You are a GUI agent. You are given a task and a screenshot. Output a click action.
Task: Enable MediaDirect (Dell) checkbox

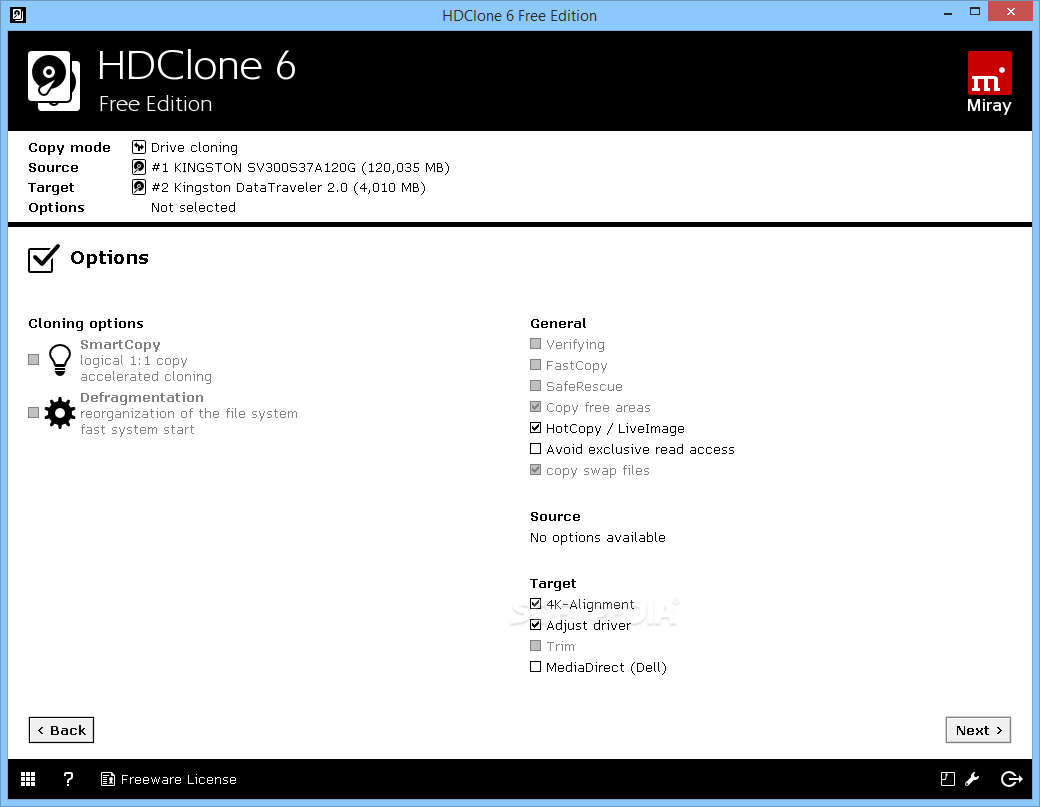(x=535, y=666)
